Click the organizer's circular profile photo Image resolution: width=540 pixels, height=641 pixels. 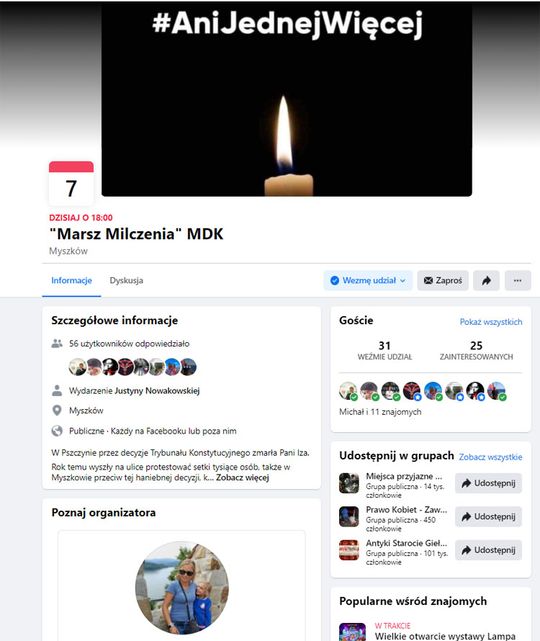[182, 589]
